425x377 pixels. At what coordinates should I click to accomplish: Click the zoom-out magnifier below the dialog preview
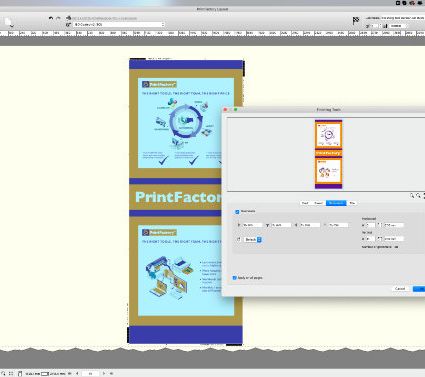[419, 196]
